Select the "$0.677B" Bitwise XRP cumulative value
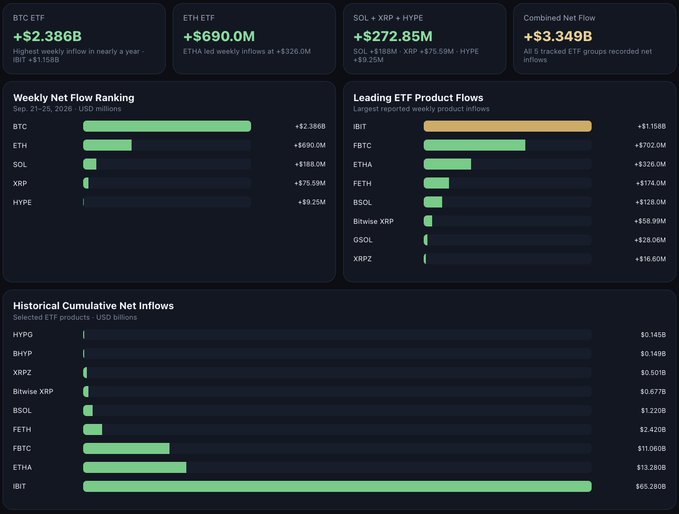Screen dimensions: 679x514 click(x=653, y=391)
